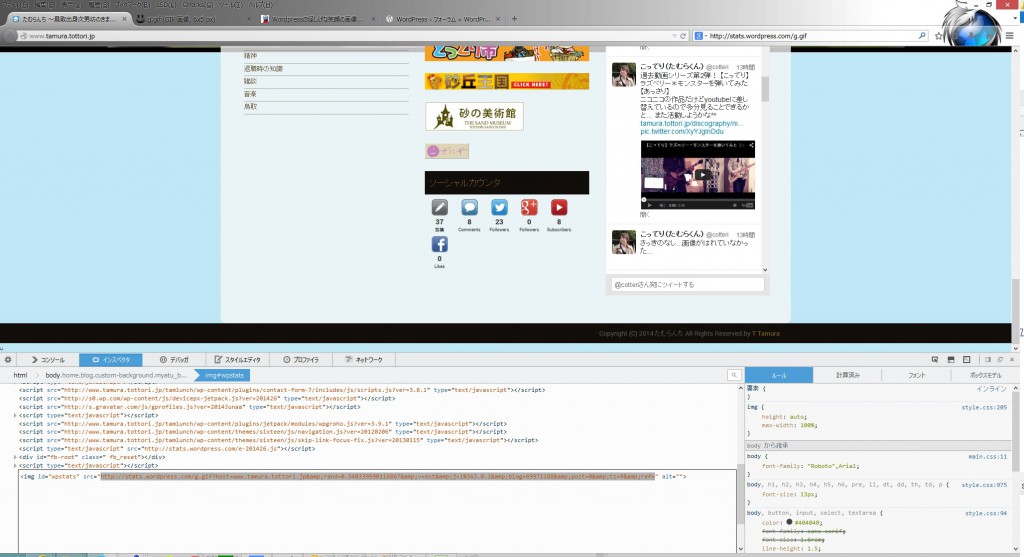Select the gprofiles.js script line
Viewport: 1024px width, 557px height.
[x=189, y=407]
